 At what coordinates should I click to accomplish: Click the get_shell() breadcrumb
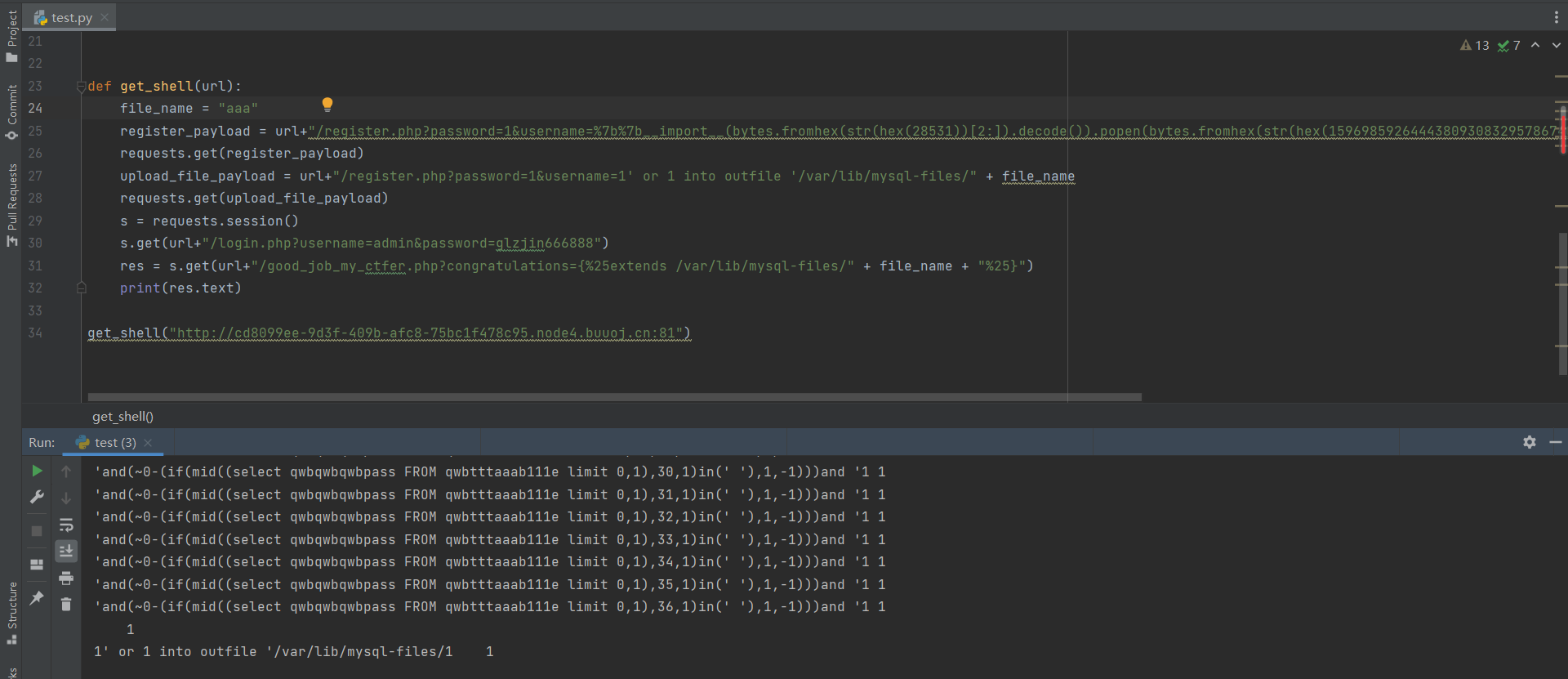[x=122, y=417]
